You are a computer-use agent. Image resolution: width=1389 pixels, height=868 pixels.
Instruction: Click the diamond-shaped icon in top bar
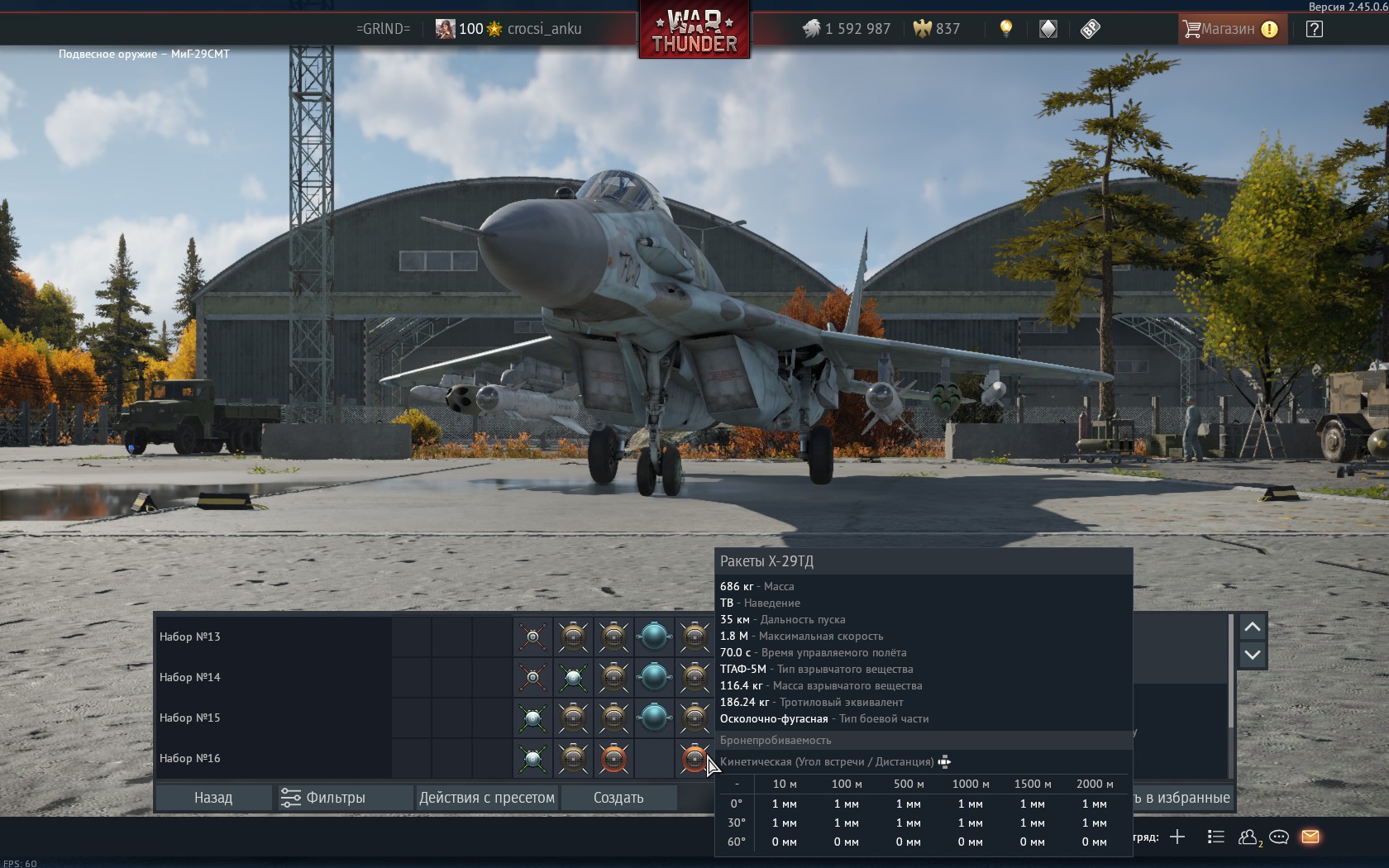click(1048, 29)
